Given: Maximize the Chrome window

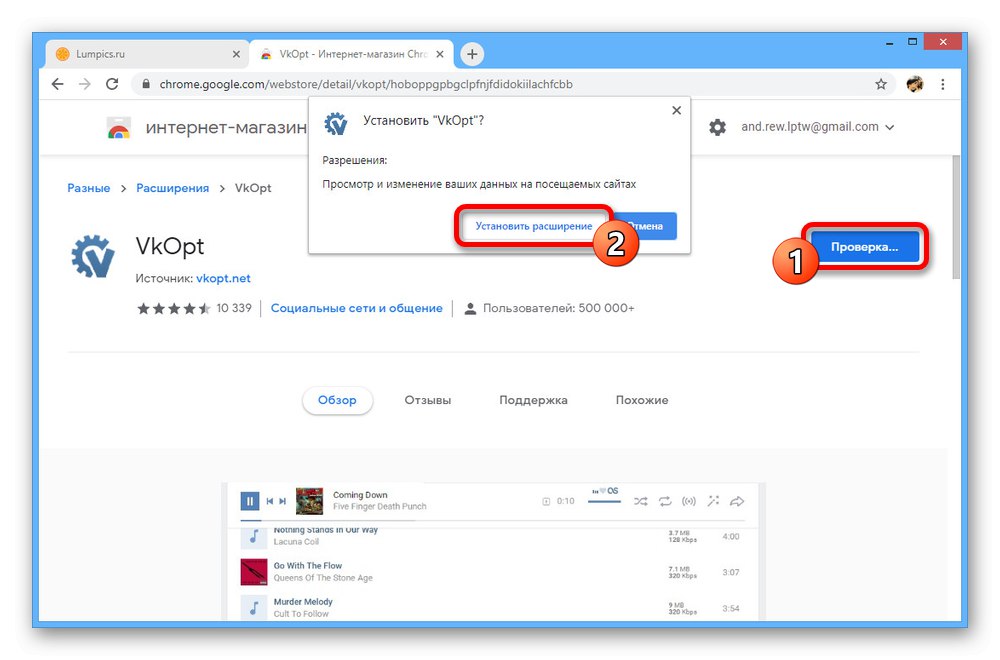Looking at the screenshot, I should click(x=913, y=42).
